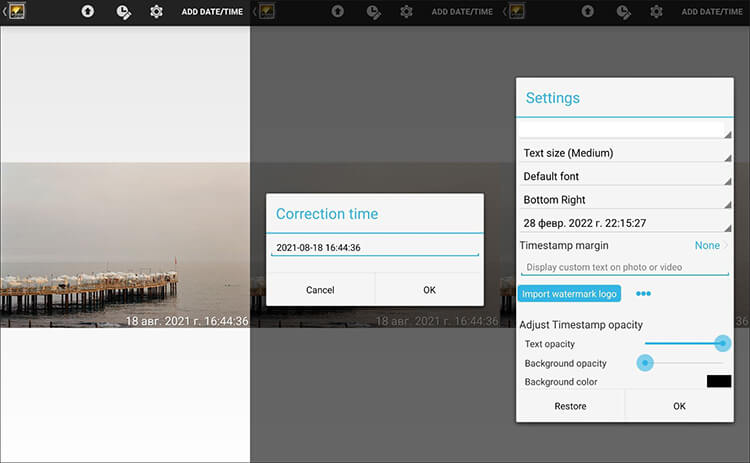Click the custom text input in Settings
Screen dimensions: 750x463
pos(625,267)
